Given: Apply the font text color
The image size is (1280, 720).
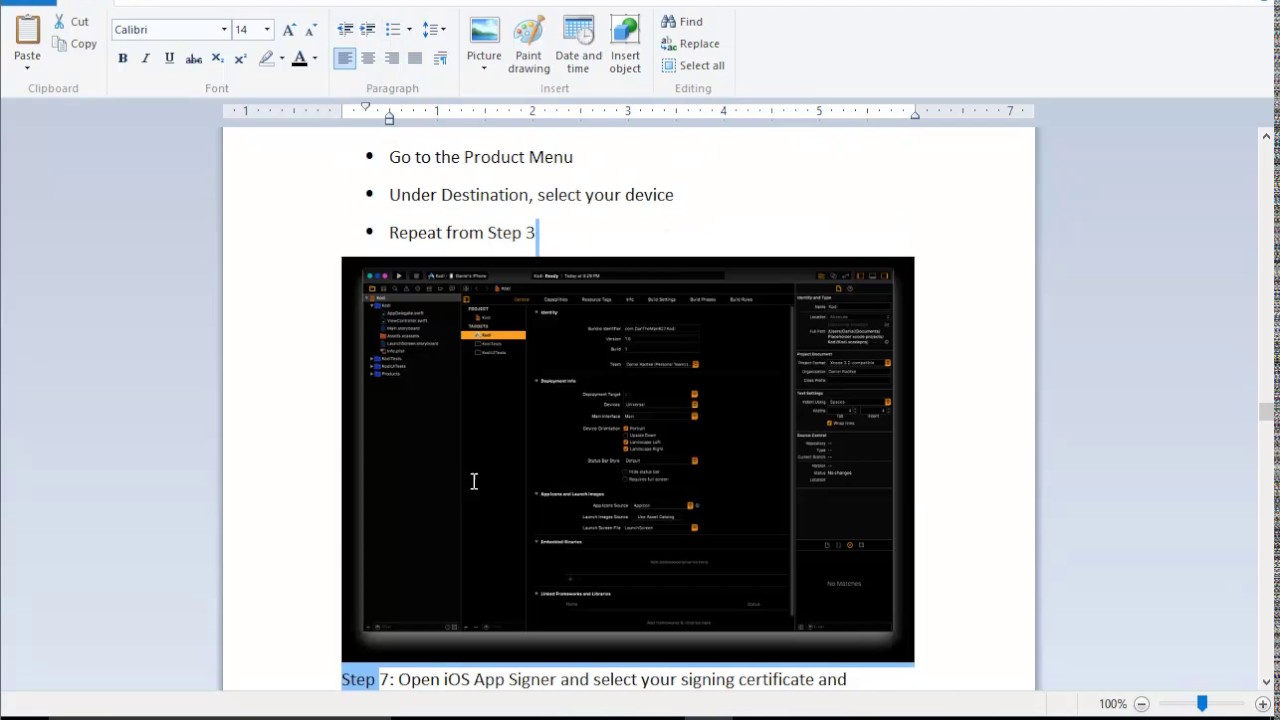Looking at the screenshot, I should pos(299,59).
